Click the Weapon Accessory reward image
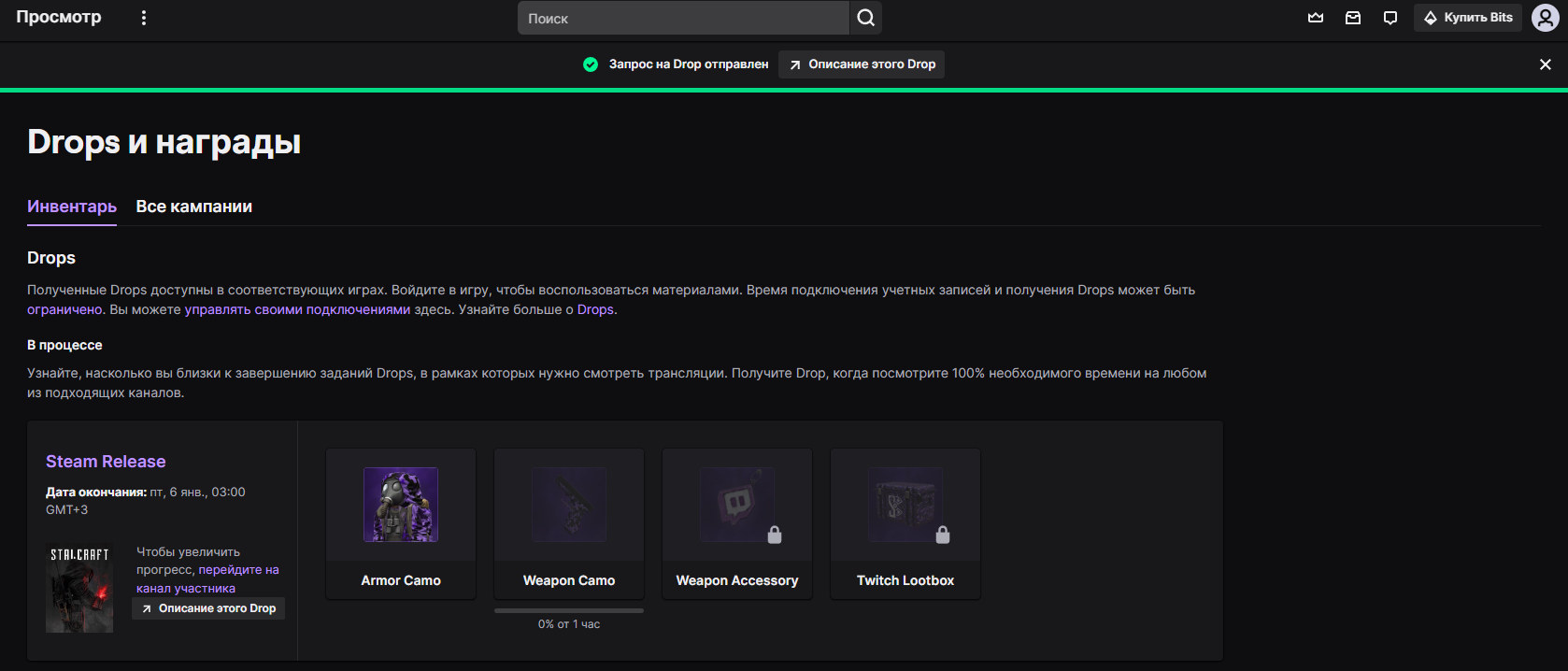Screen dimensions: 1568x671 737,505
